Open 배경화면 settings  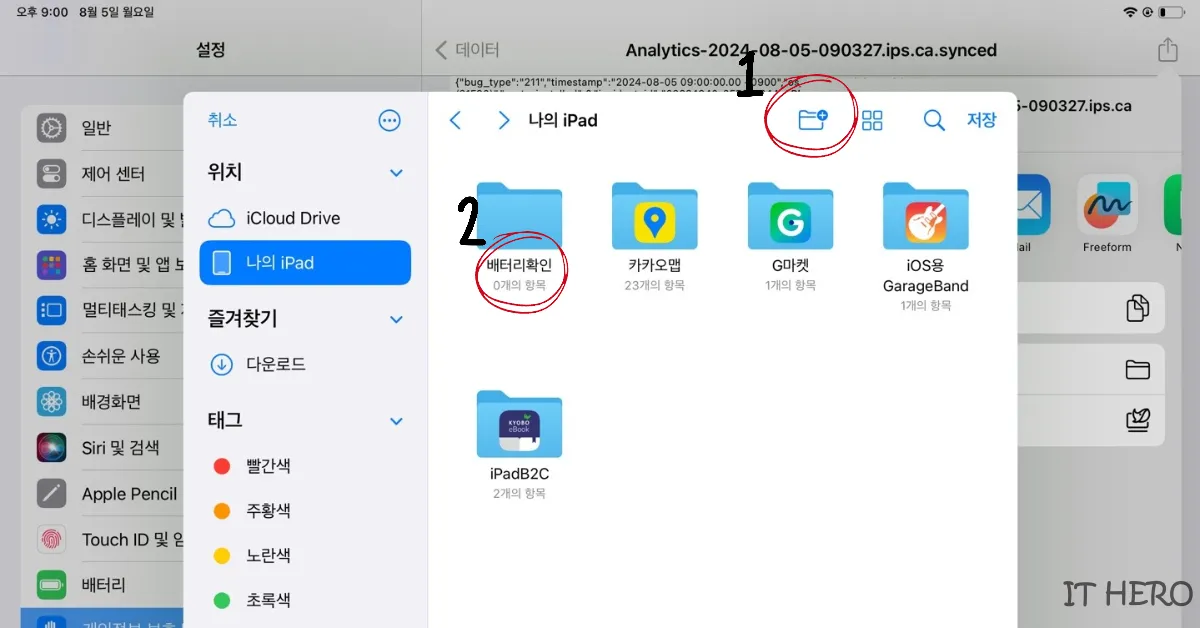click(x=100, y=402)
